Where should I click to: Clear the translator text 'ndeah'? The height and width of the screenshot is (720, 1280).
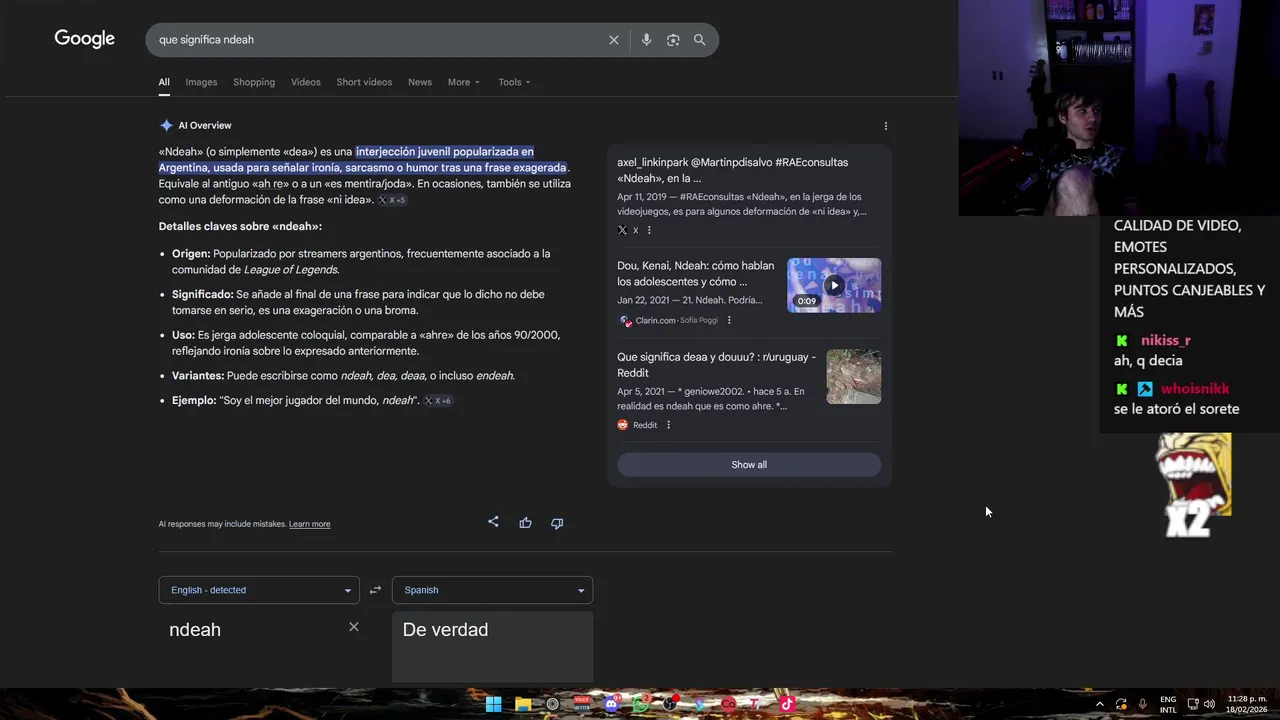coord(353,627)
